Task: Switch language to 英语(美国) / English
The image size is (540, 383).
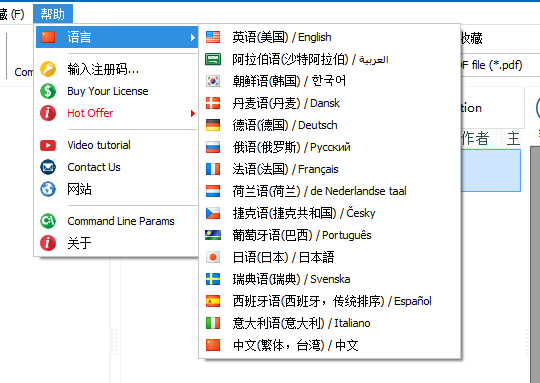Action: click(330, 37)
